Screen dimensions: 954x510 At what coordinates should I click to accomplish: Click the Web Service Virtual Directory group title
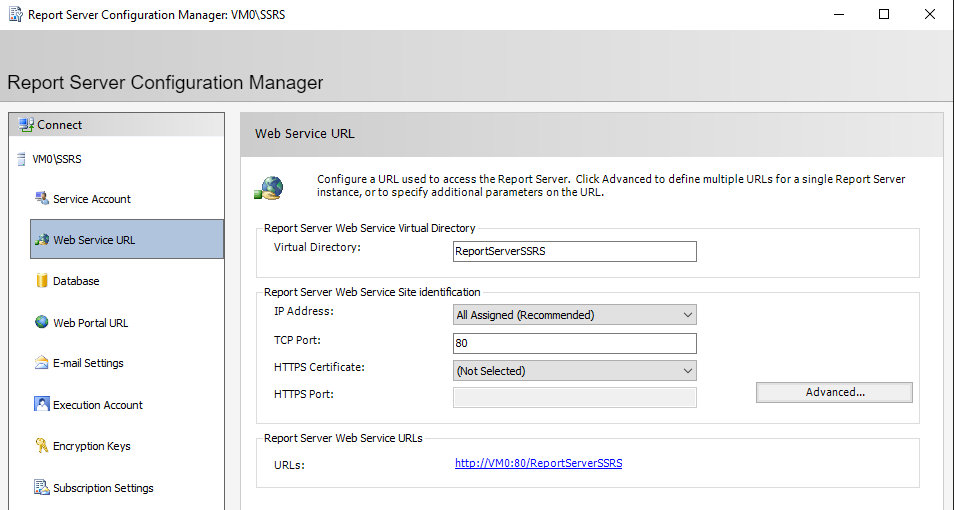(369, 228)
